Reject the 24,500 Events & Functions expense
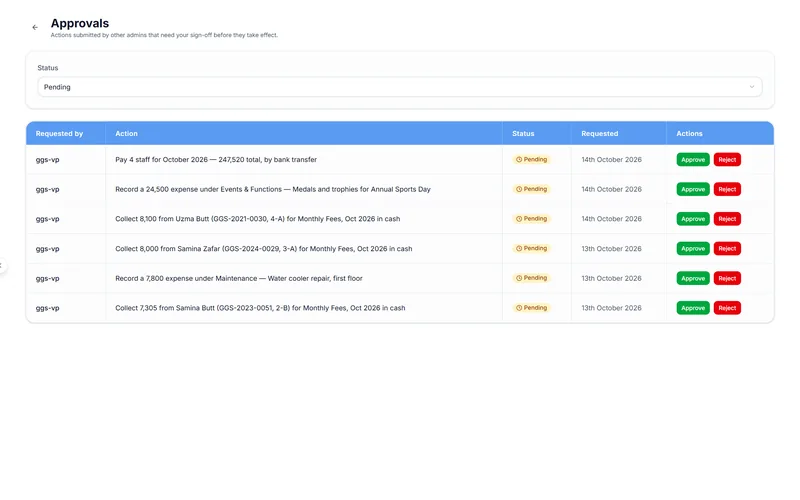This screenshot has height=500, width=800. [x=727, y=189]
